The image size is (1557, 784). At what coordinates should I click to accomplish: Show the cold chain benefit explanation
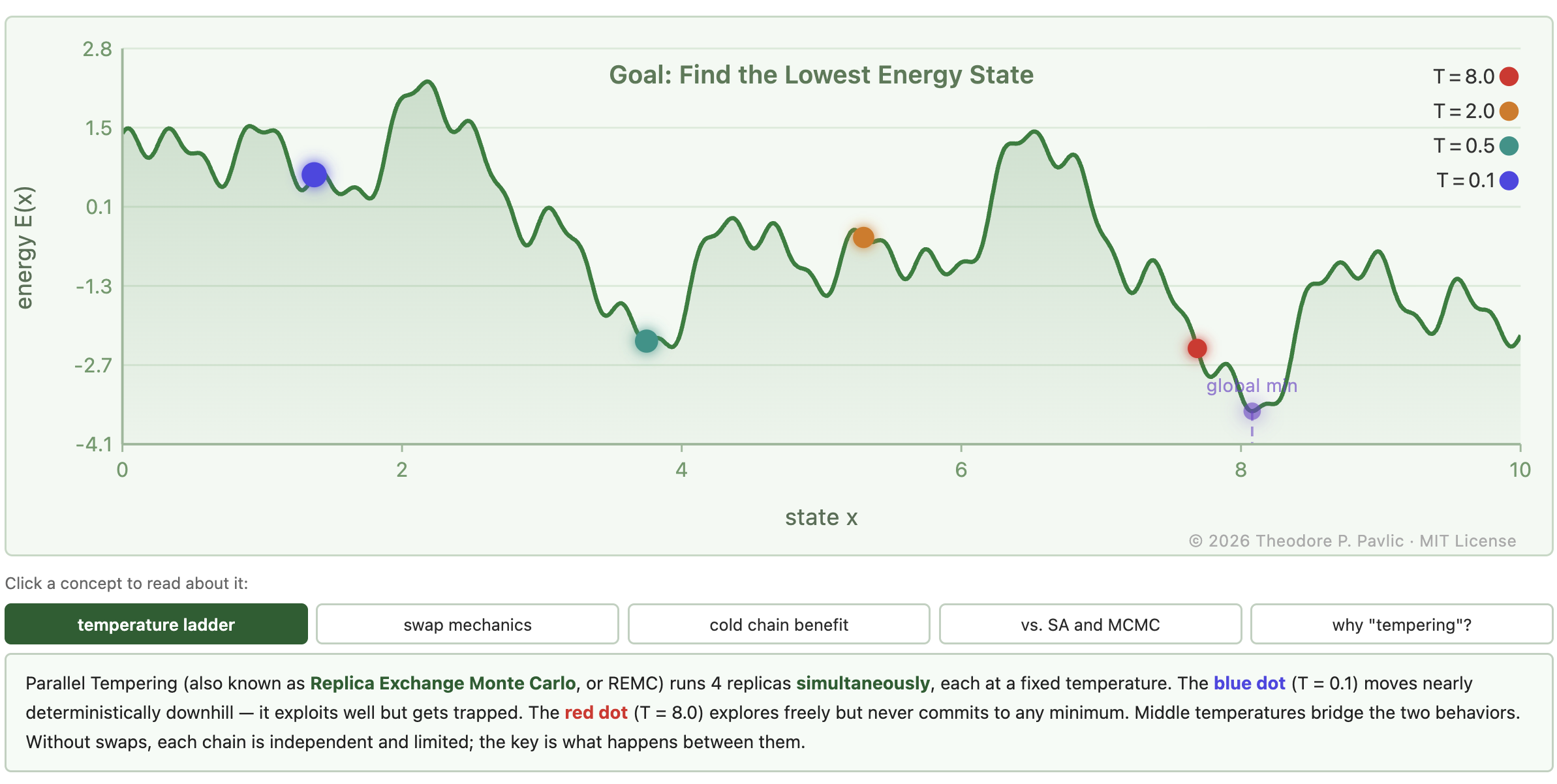pyautogui.click(x=778, y=624)
